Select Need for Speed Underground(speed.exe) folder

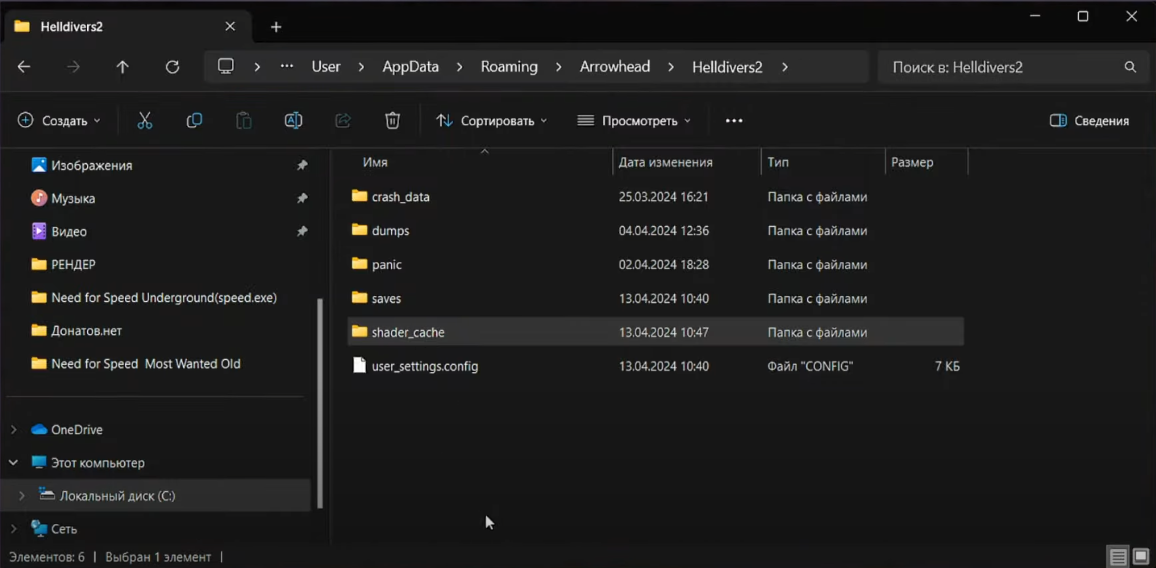tap(164, 297)
